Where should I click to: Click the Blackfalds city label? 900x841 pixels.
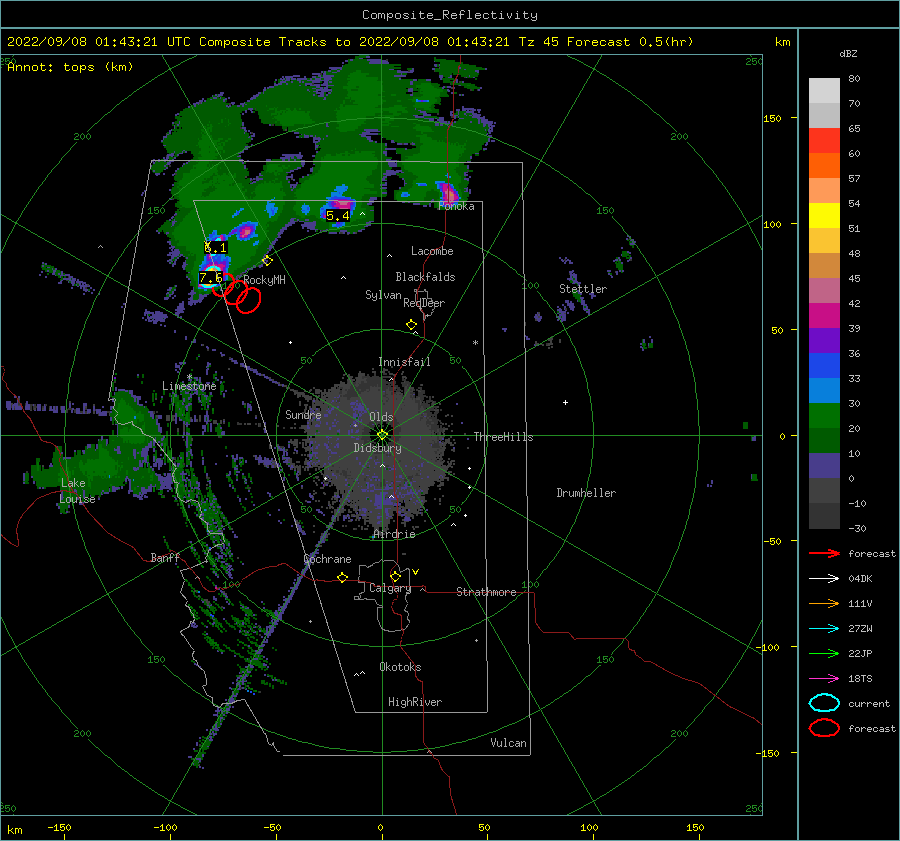point(425,277)
